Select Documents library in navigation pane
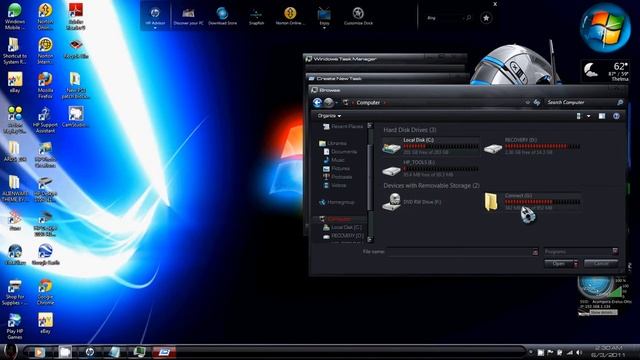The width and height of the screenshot is (640, 360). coord(340,151)
